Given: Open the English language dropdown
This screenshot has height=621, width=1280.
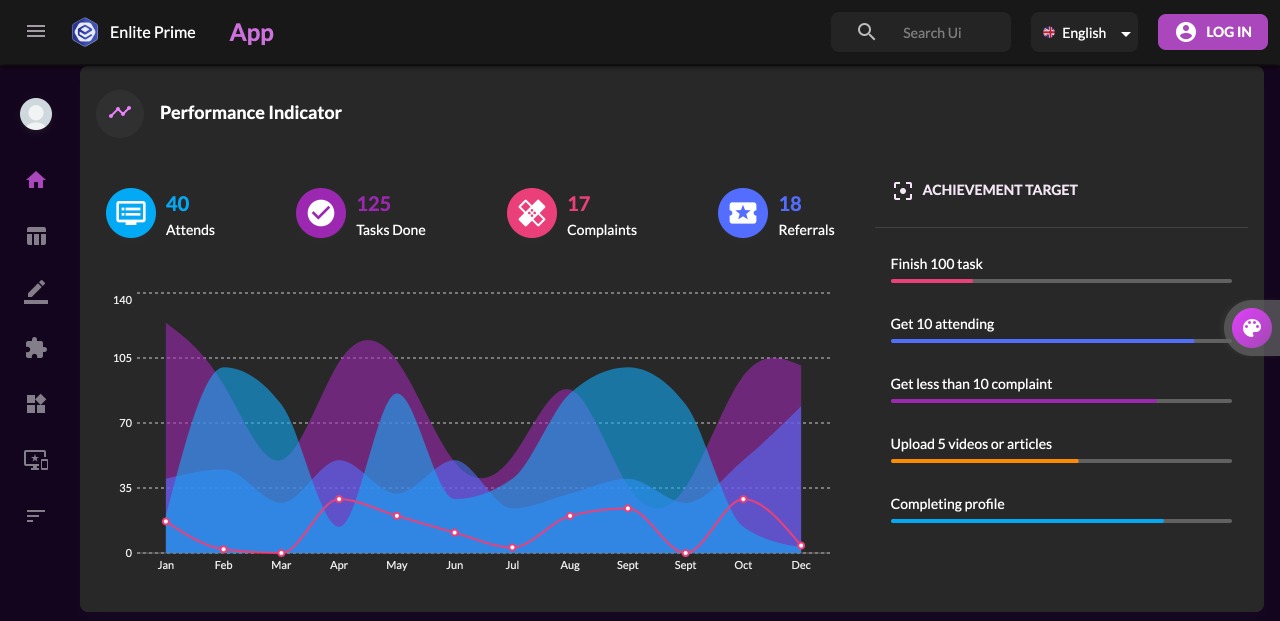Looking at the screenshot, I should tap(1084, 32).
